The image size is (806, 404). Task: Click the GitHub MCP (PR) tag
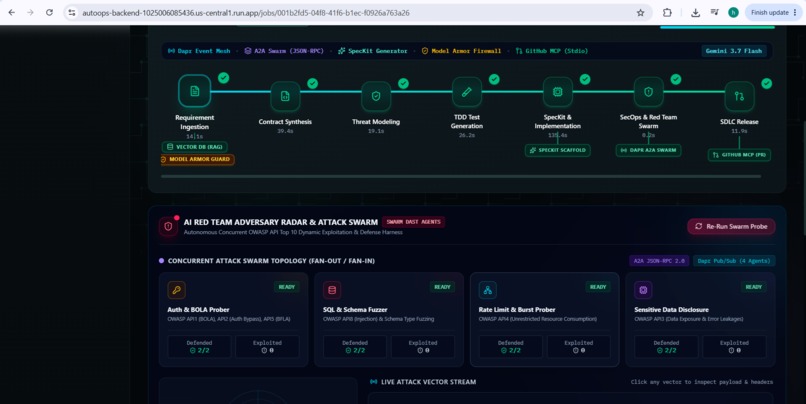point(739,155)
